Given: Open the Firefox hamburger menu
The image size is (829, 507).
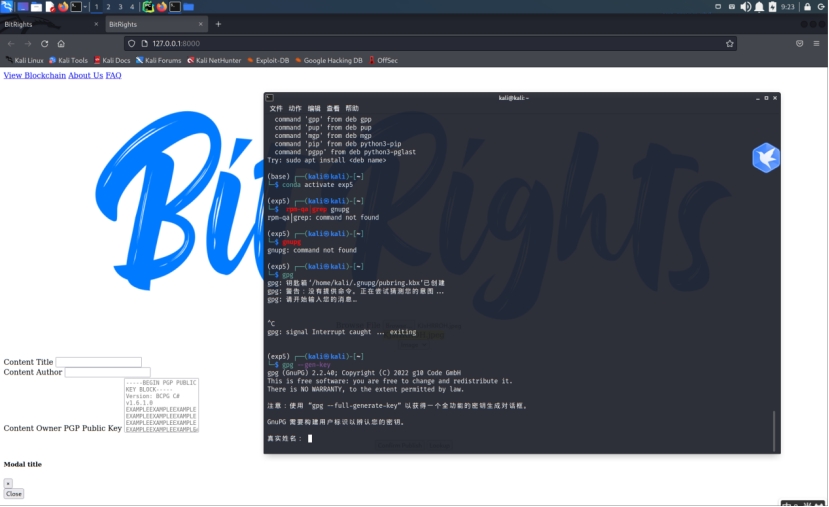Looking at the screenshot, I should tap(816, 44).
